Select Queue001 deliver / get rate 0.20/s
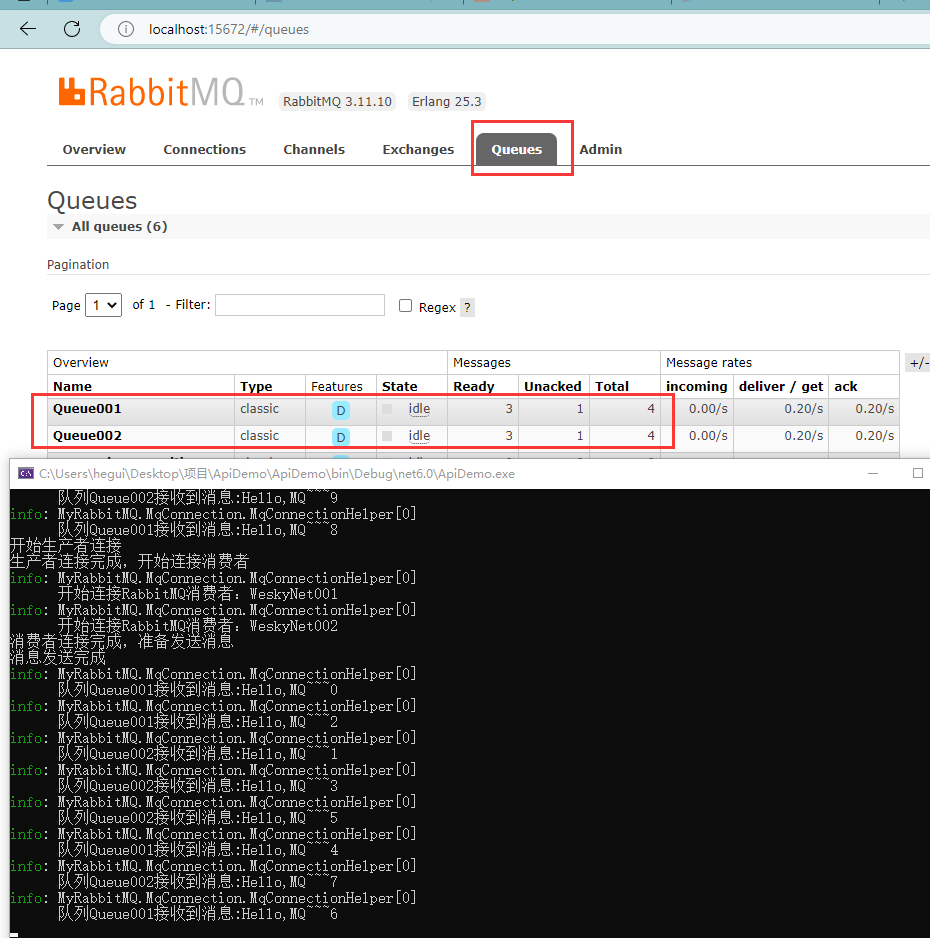This screenshot has height=938, width=930. click(804, 409)
